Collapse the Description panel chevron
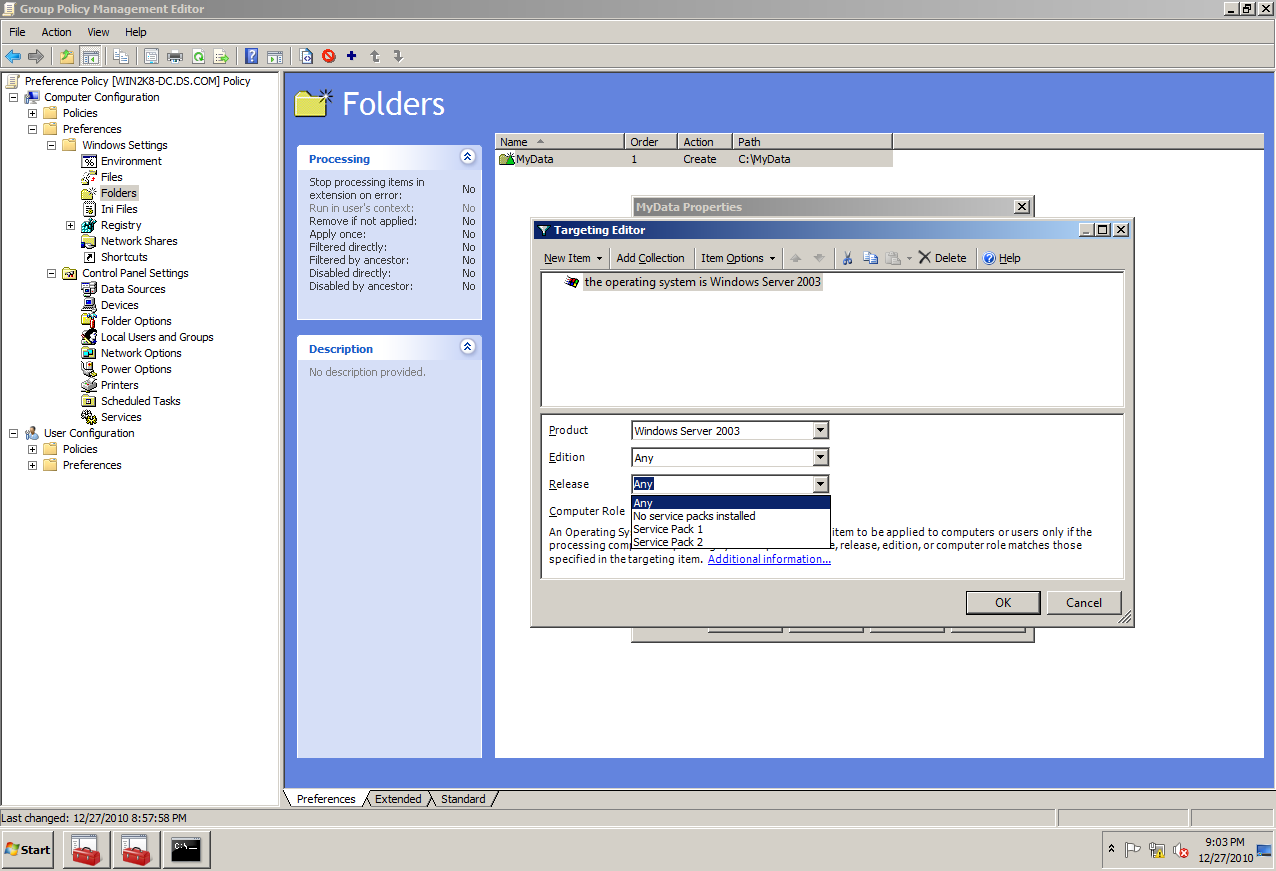Image resolution: width=1276 pixels, height=871 pixels. pyautogui.click(x=467, y=347)
